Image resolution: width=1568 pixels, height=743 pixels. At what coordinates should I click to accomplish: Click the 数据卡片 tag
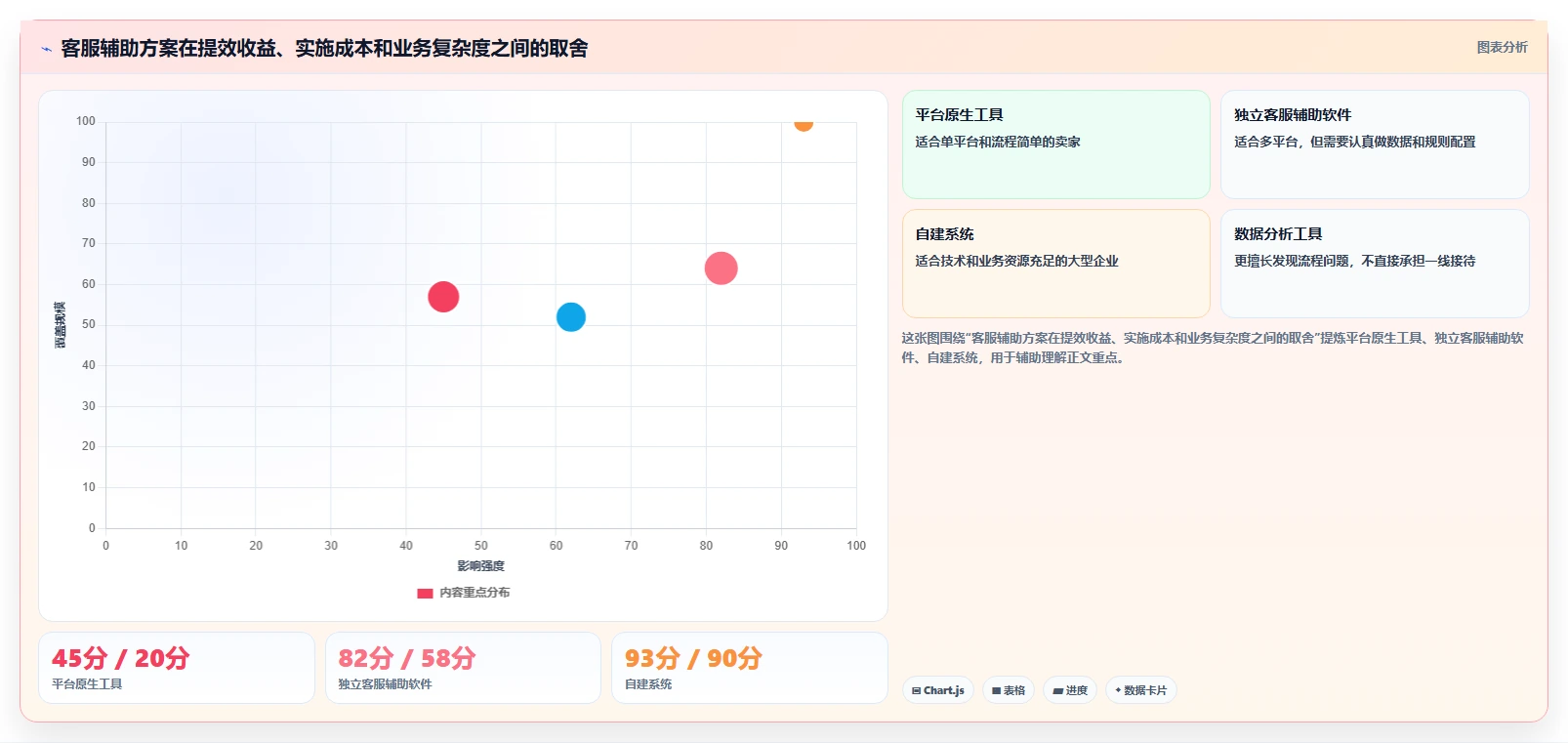click(x=1140, y=690)
